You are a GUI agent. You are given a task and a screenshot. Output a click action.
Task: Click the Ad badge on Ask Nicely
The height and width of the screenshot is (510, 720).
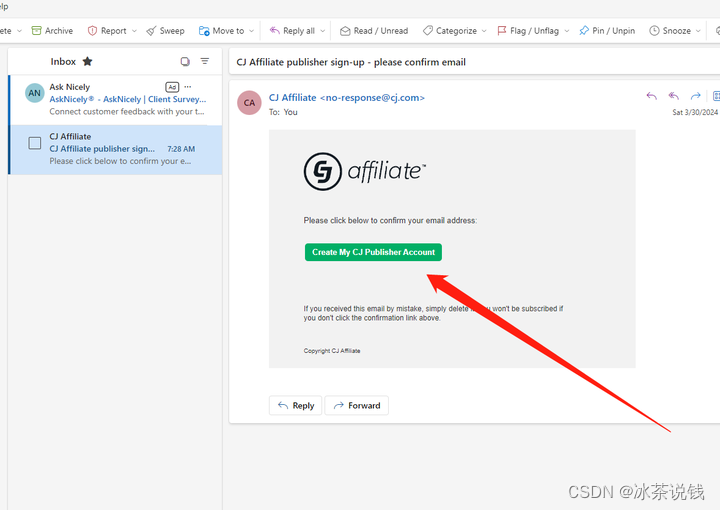[172, 87]
